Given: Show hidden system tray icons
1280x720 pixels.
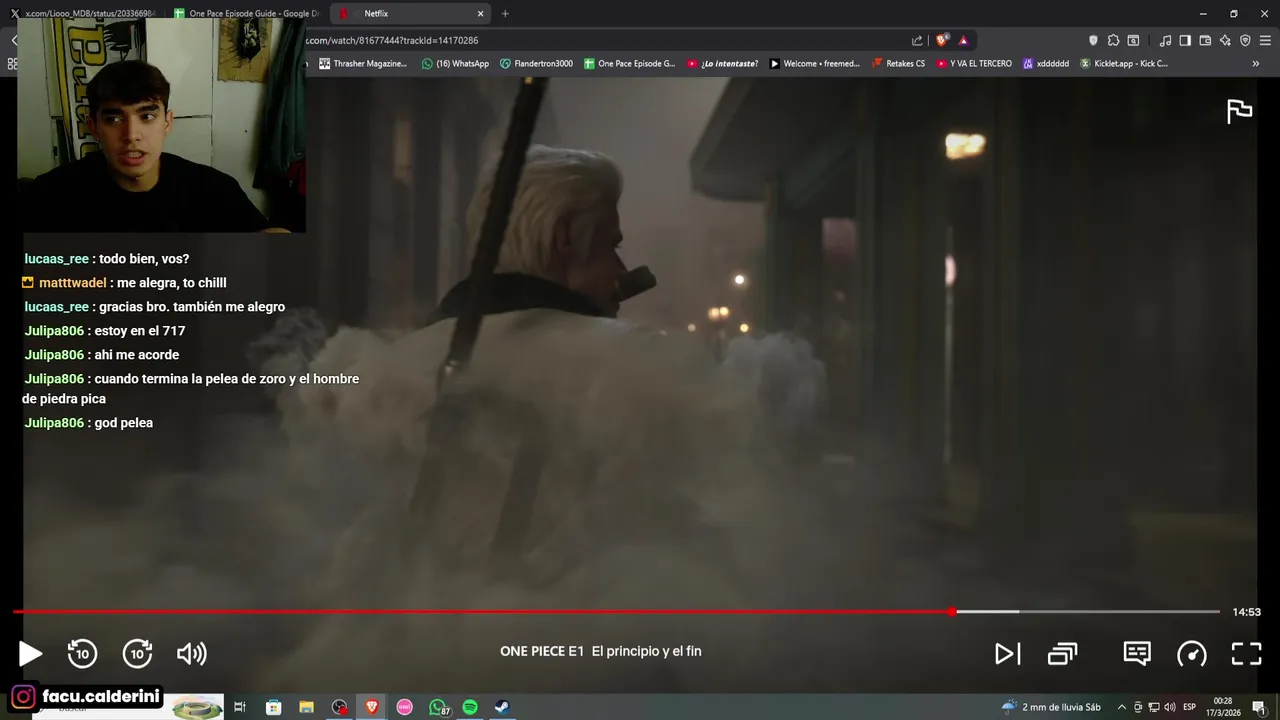Looking at the screenshot, I should tap(1121, 707).
